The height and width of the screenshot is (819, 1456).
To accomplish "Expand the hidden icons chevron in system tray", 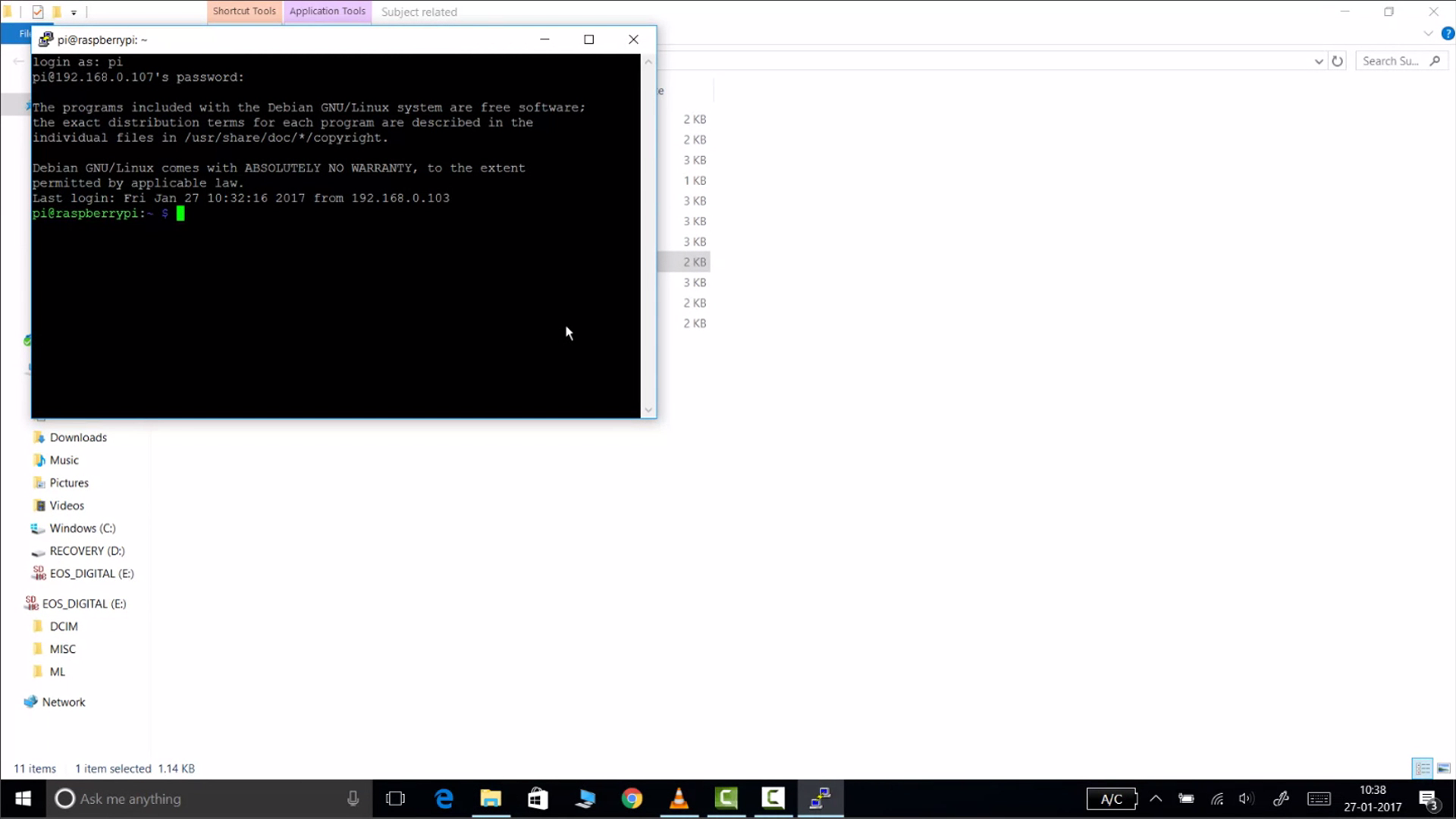I will (1156, 799).
